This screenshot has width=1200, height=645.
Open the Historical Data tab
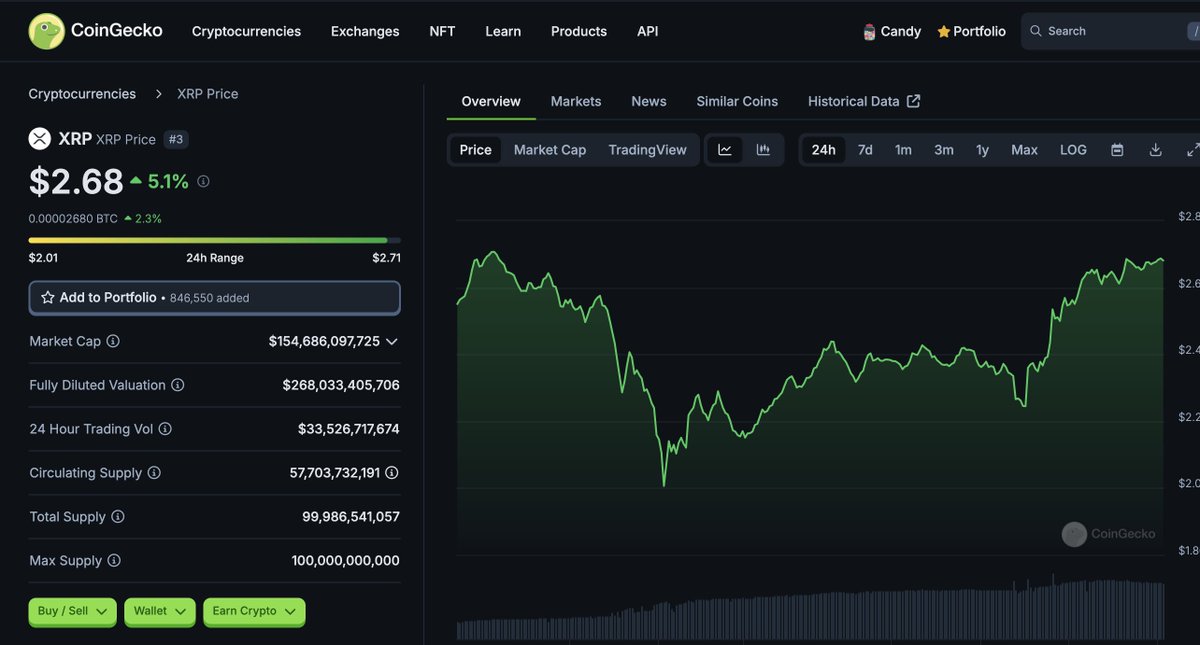pyautogui.click(x=855, y=101)
